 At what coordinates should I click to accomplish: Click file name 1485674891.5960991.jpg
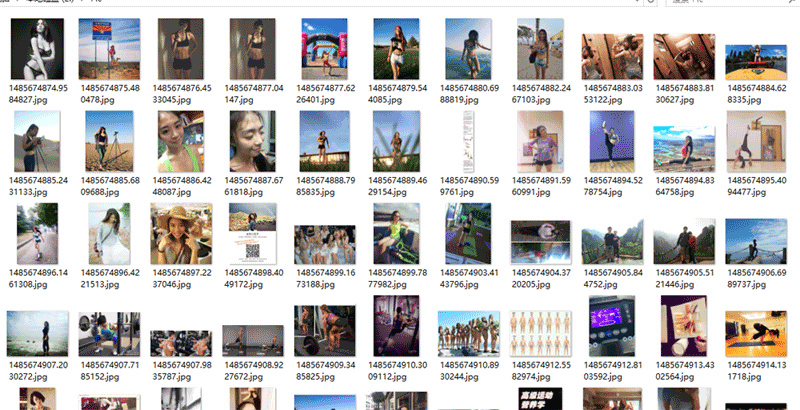541,186
